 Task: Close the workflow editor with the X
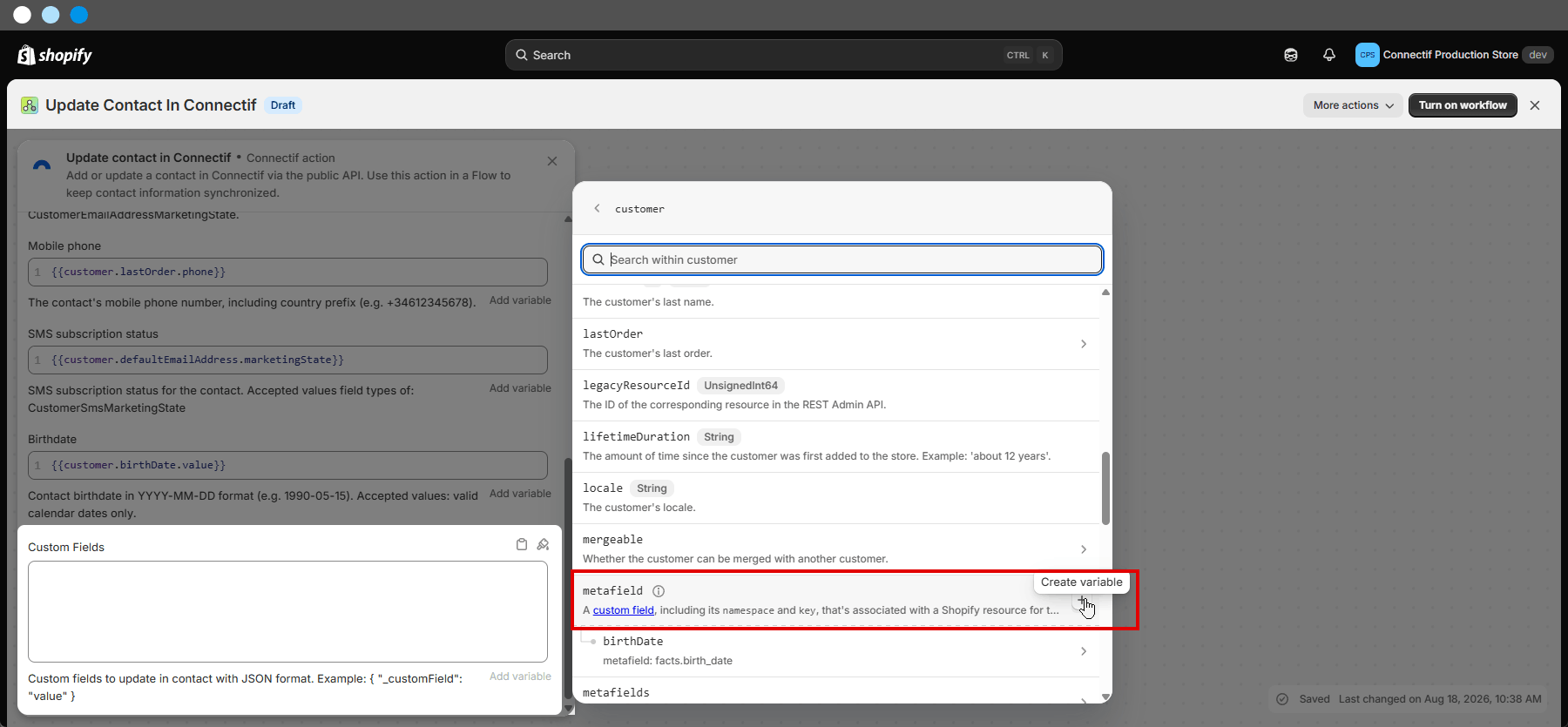click(x=1535, y=105)
